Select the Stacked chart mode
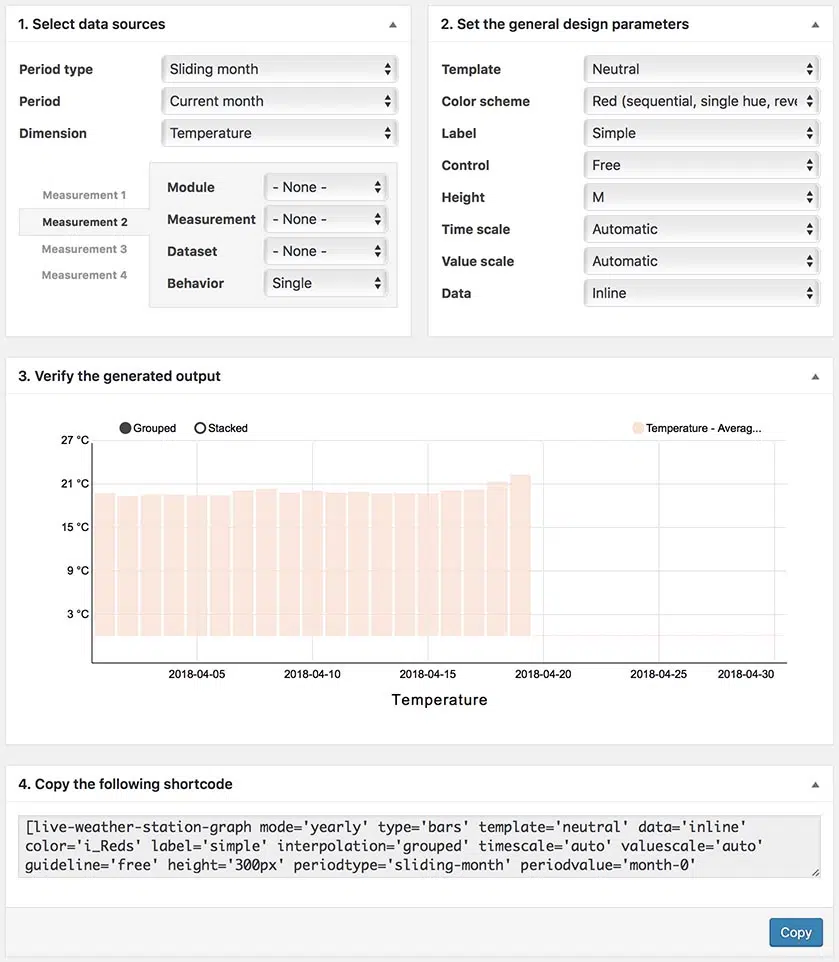The image size is (839, 962). click(x=221, y=428)
